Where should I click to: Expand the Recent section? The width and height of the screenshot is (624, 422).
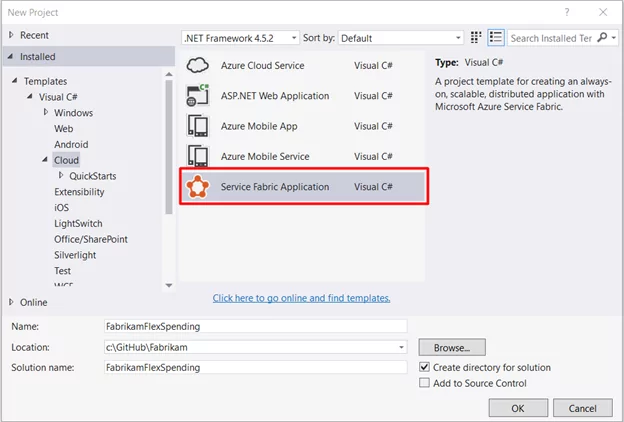tap(11, 35)
